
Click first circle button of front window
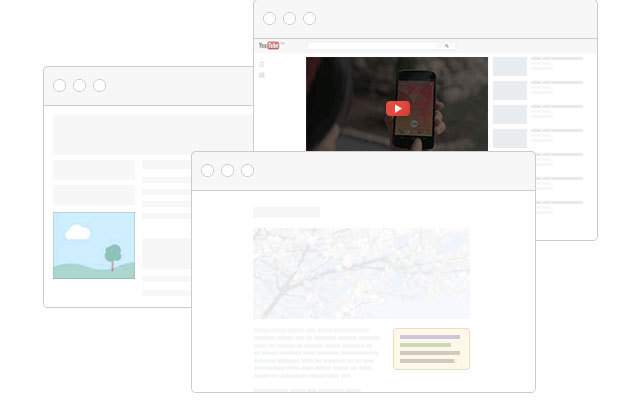click(207, 171)
